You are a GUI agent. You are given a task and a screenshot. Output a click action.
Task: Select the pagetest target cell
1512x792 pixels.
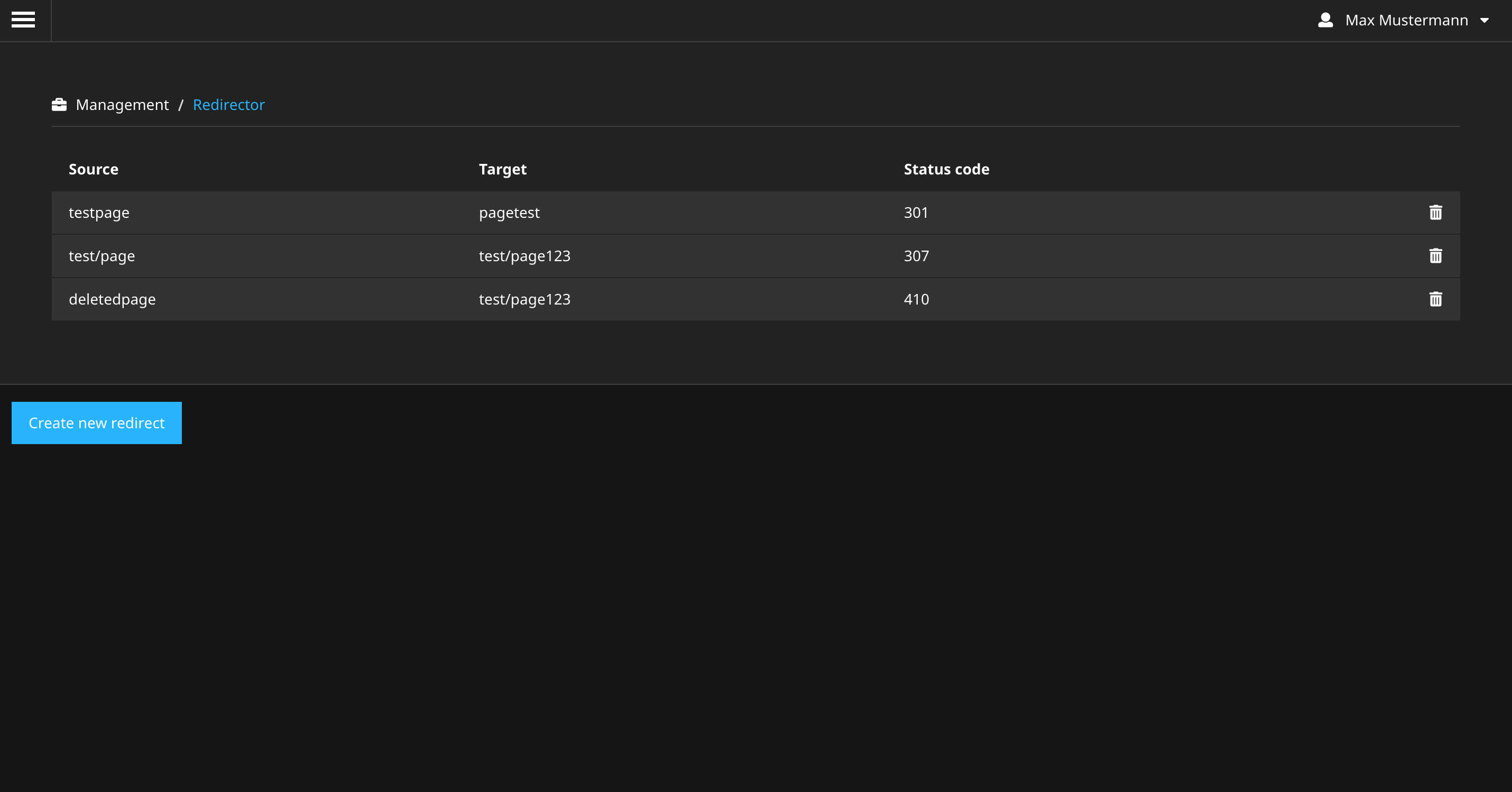coord(509,213)
